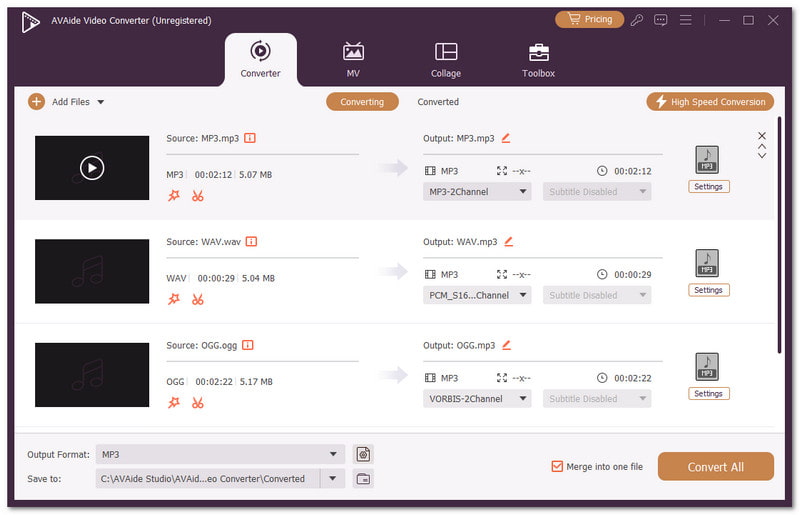Click the Pricing button
The image size is (800, 515).
pos(590,19)
